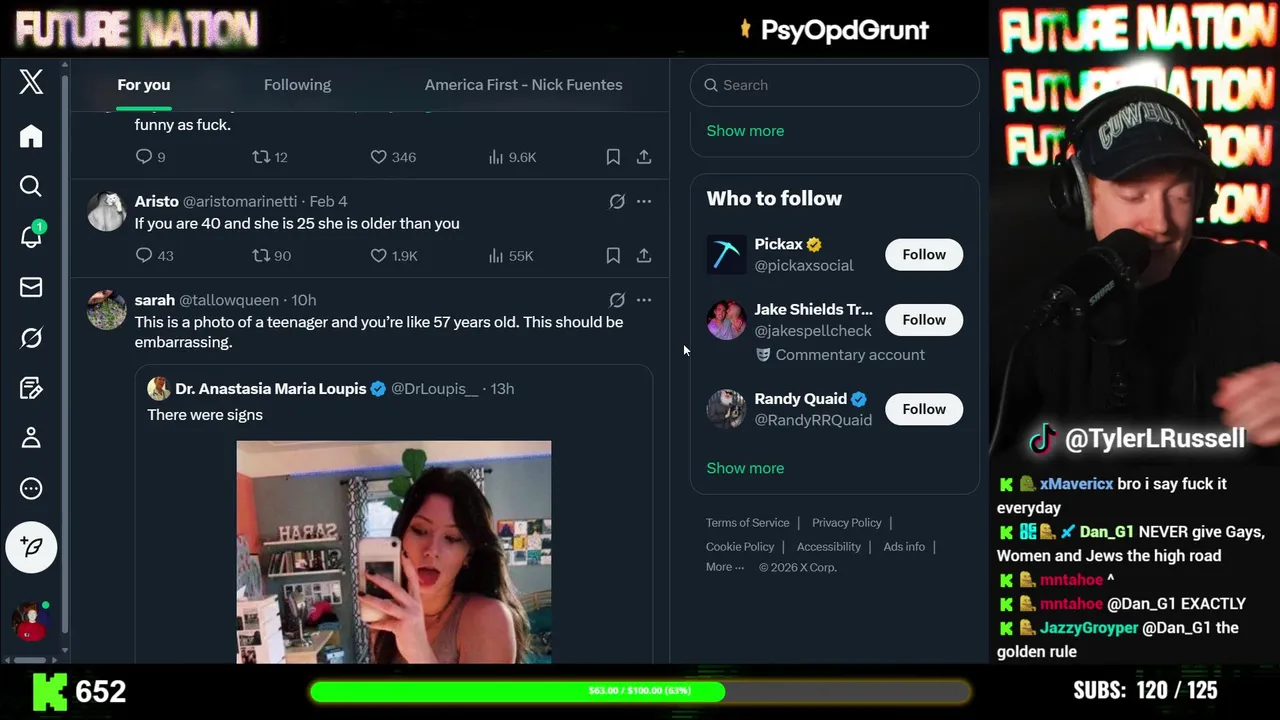The height and width of the screenshot is (720, 1280).
Task: Open the Profile person icon
Action: tap(31, 438)
